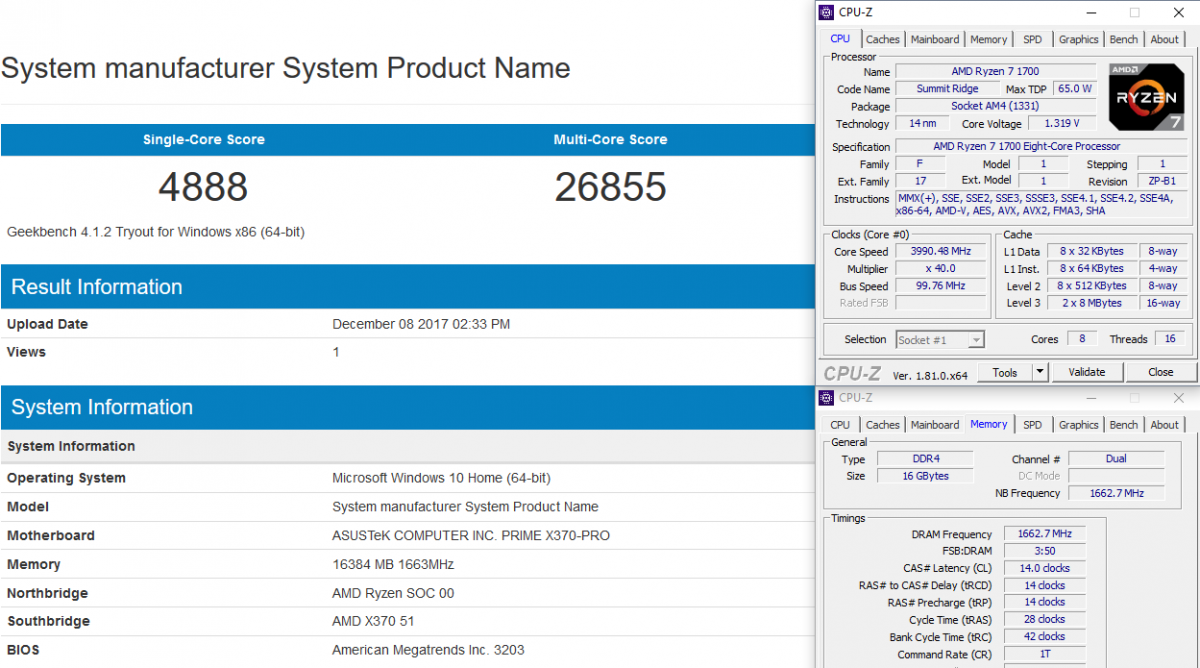
Task: Click the upload date December 08 2017 02:33 PM
Action: point(421,324)
